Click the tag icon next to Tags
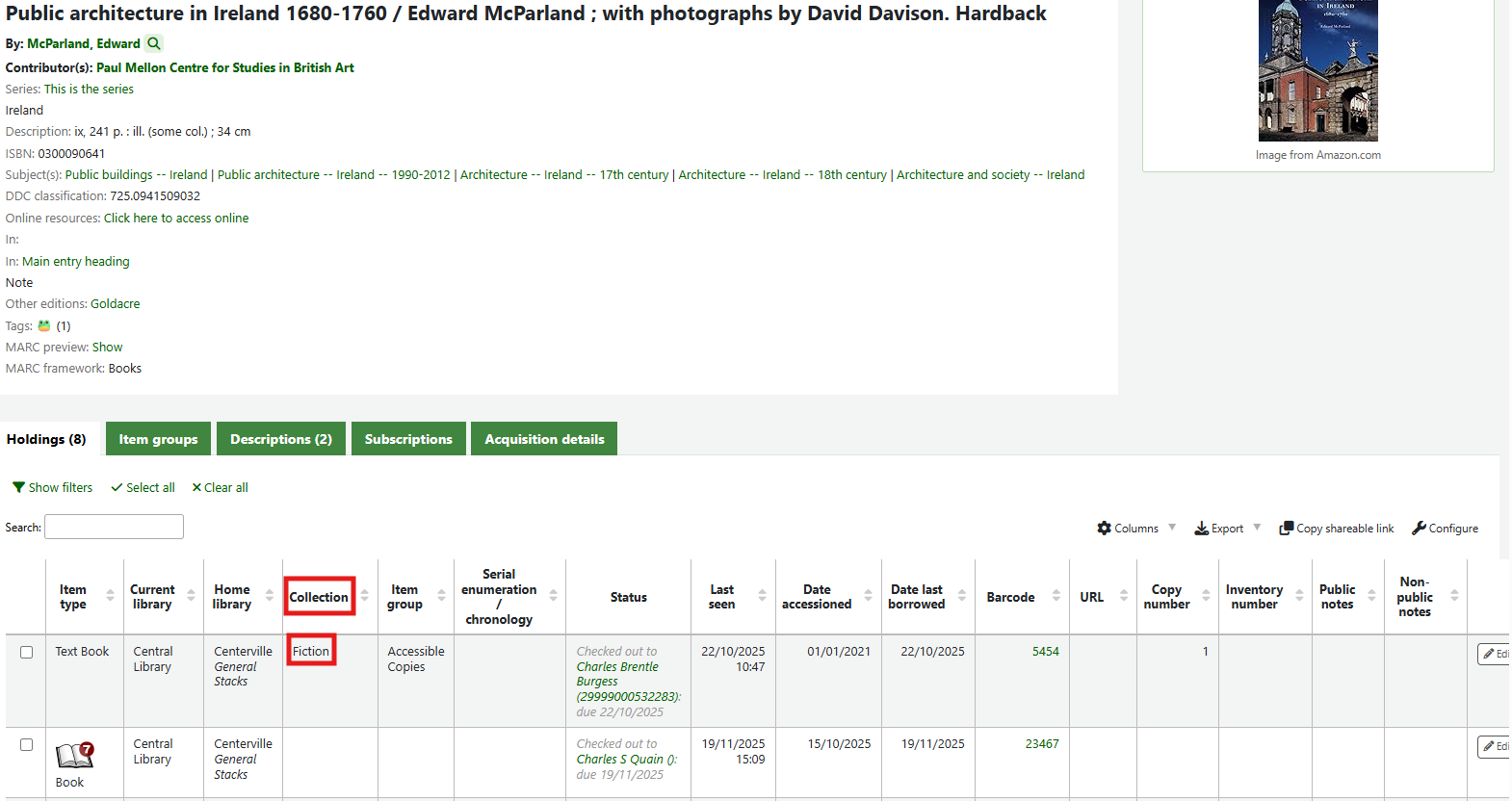The image size is (1512, 801). pos(44,325)
